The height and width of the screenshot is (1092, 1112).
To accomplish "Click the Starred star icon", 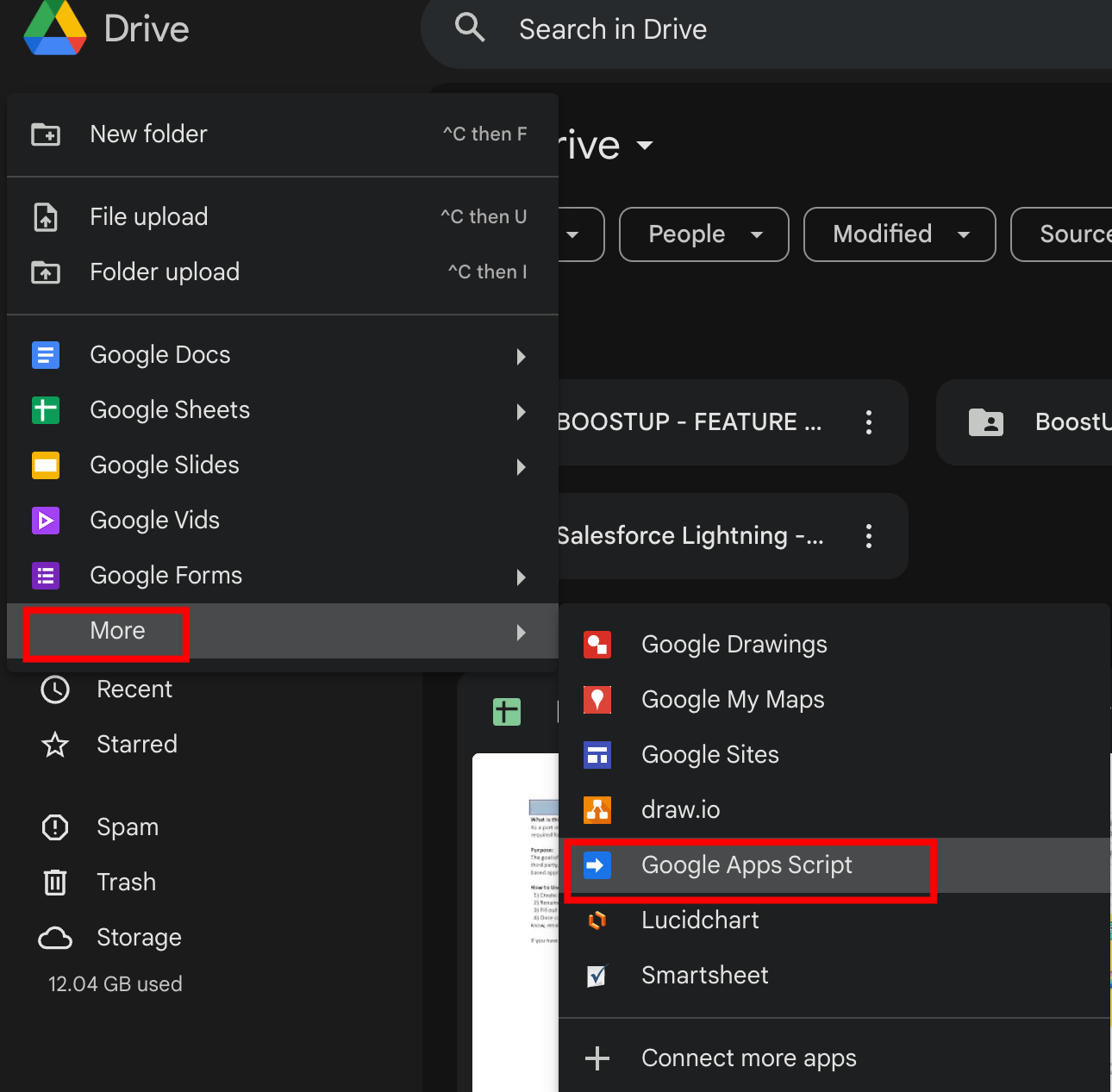I will pyautogui.click(x=55, y=745).
